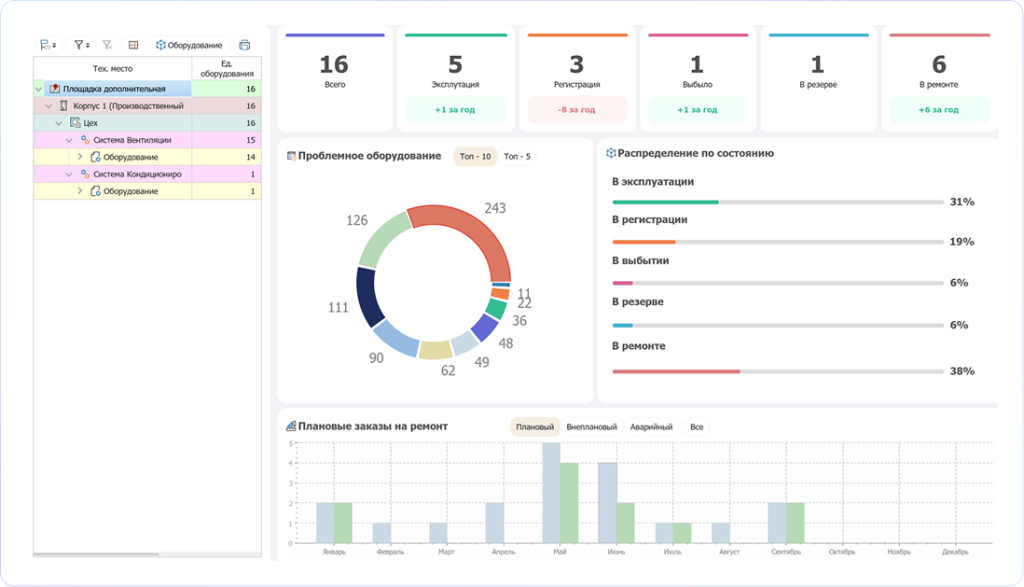Collapse the Цех tree node

pos(59,123)
